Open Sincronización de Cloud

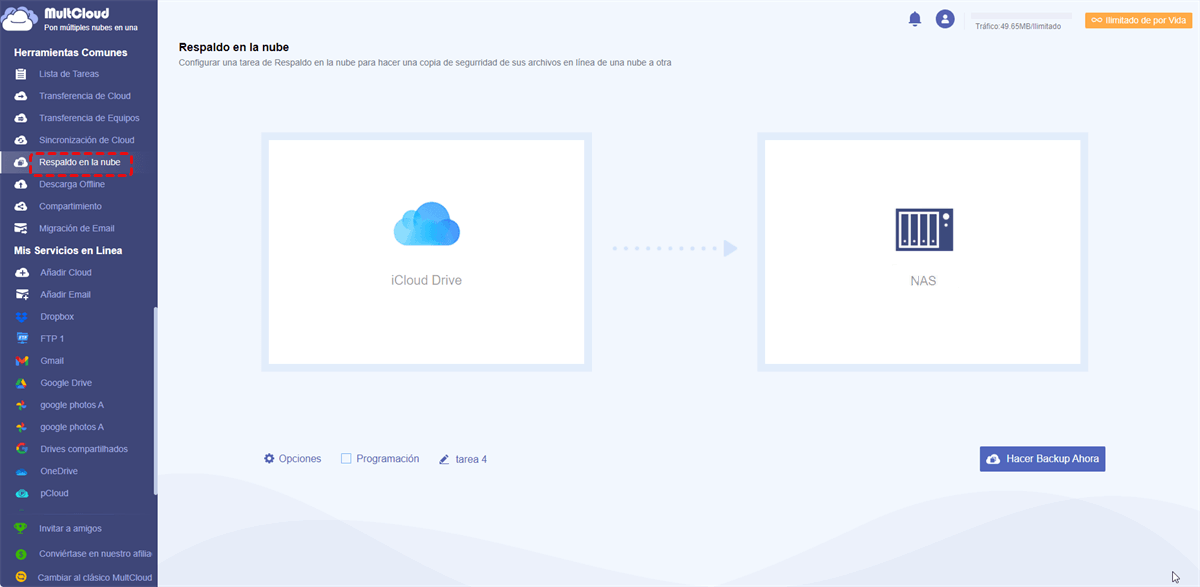[87, 140]
